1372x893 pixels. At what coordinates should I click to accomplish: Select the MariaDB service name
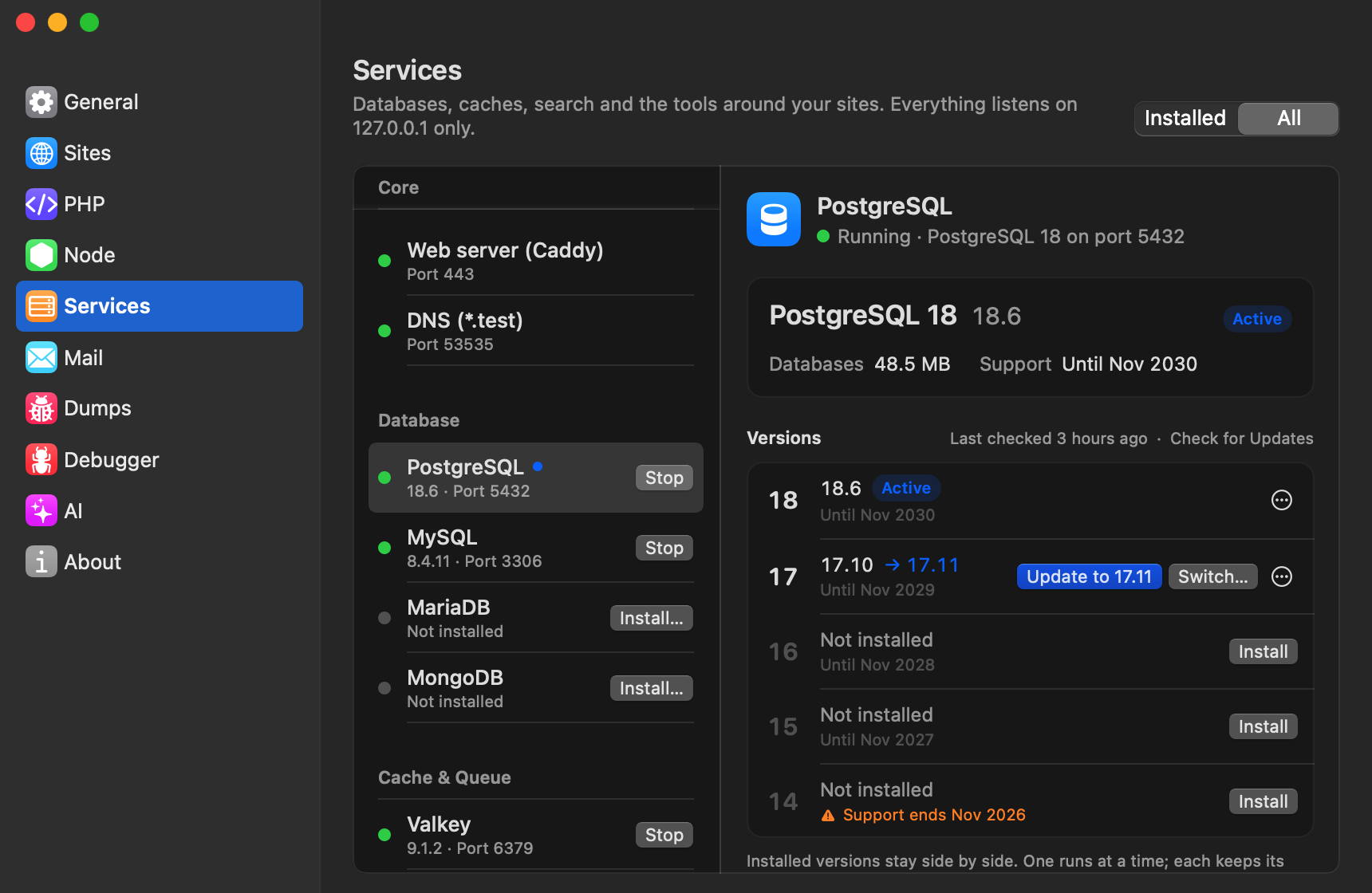[x=448, y=608]
